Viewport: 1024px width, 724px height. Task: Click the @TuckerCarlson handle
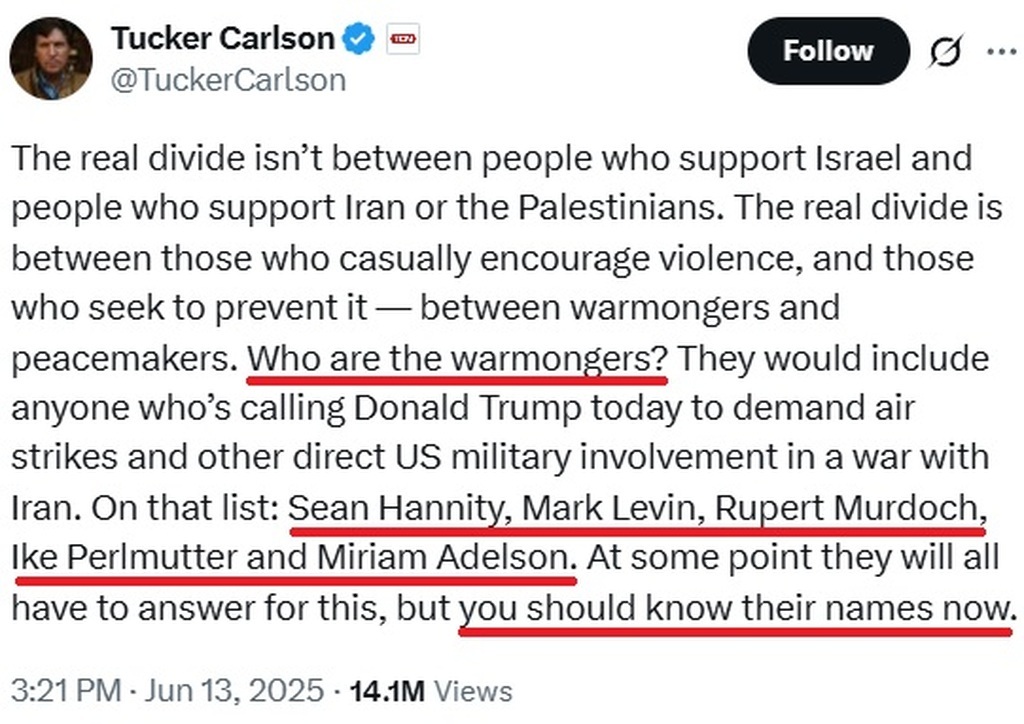(228, 79)
